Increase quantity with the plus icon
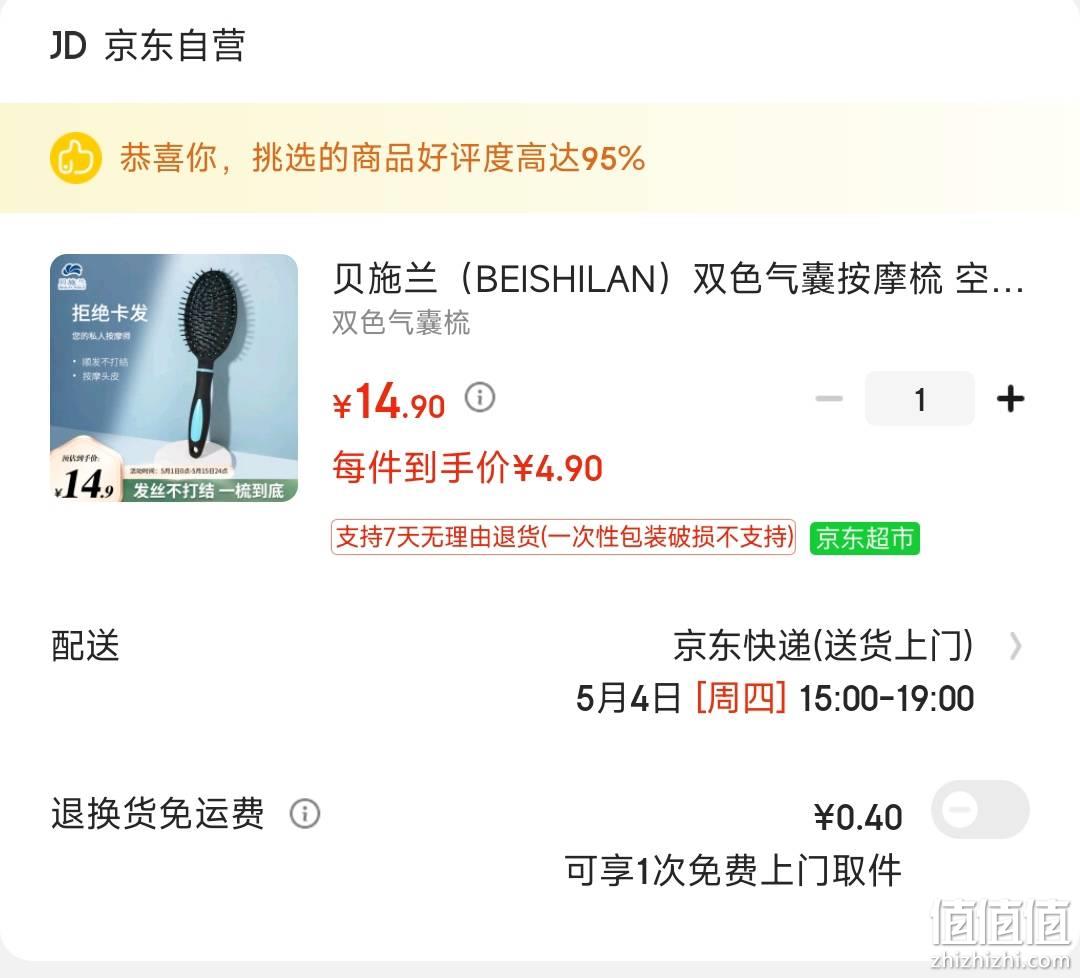 pos(1010,399)
